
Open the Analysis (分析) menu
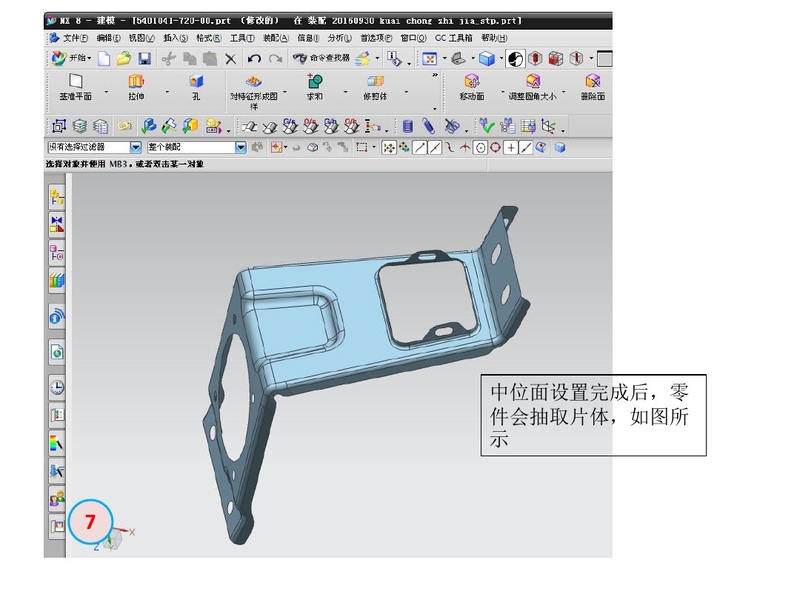339,38
